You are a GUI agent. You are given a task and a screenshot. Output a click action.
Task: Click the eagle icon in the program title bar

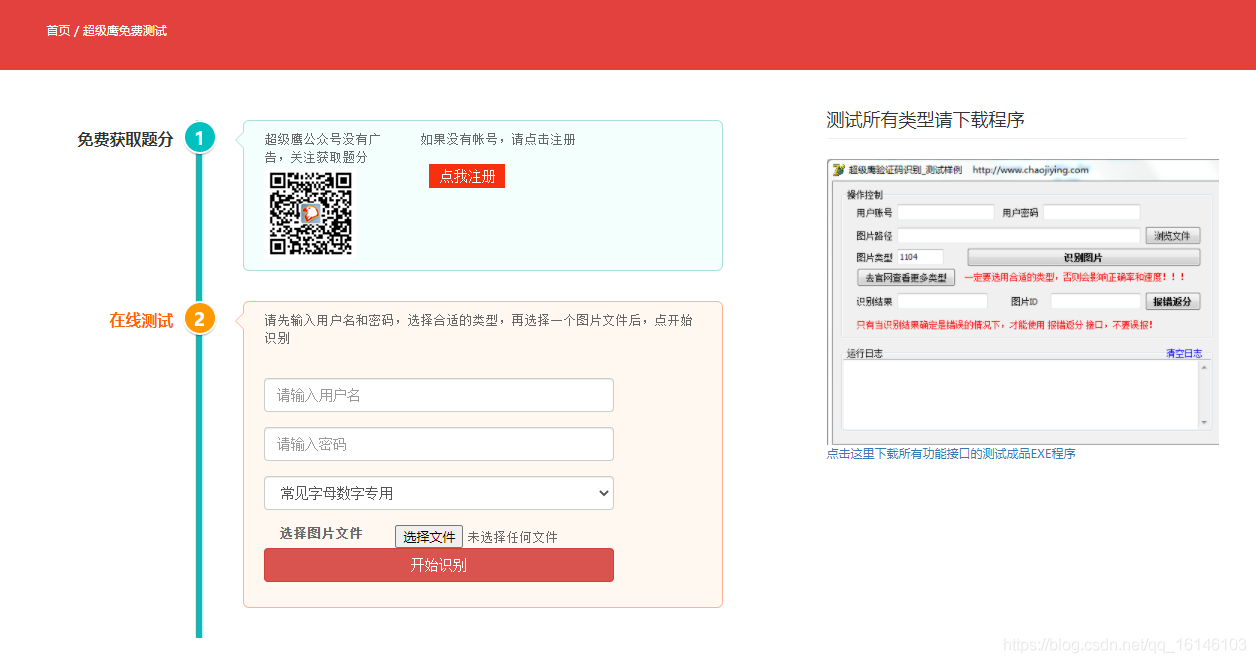pyautogui.click(x=838, y=170)
